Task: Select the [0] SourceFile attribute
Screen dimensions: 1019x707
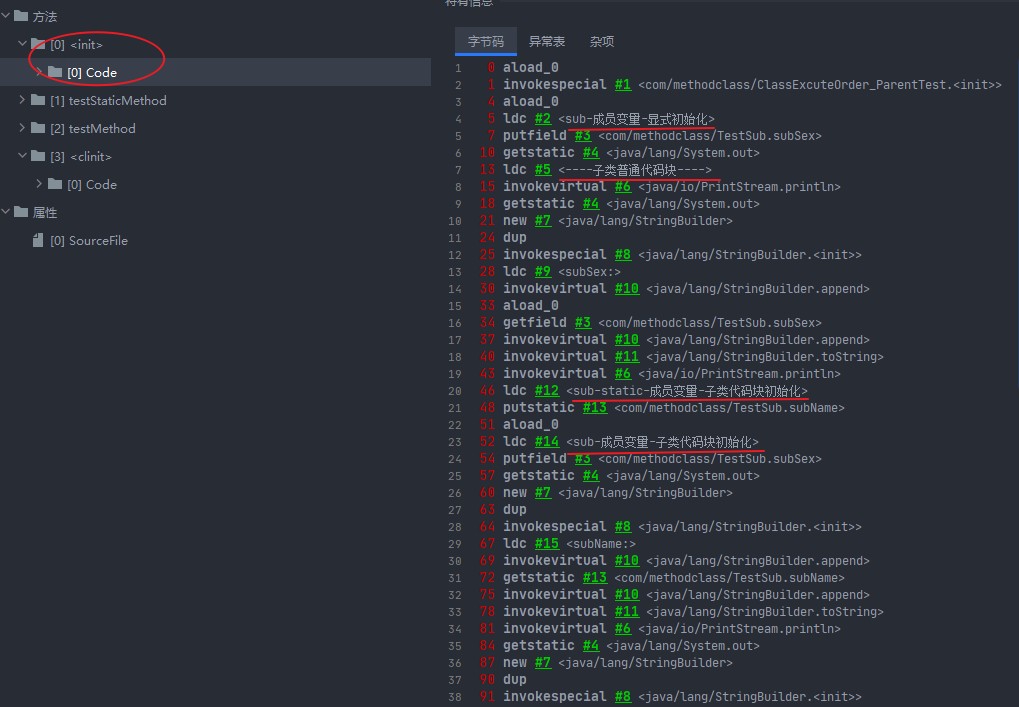Action: pyautogui.click(x=89, y=240)
